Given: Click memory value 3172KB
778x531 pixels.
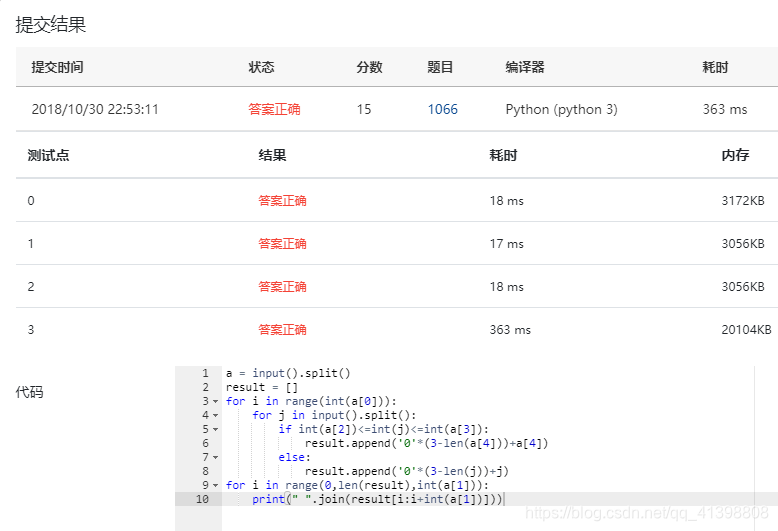Looking at the screenshot, I should [743, 200].
